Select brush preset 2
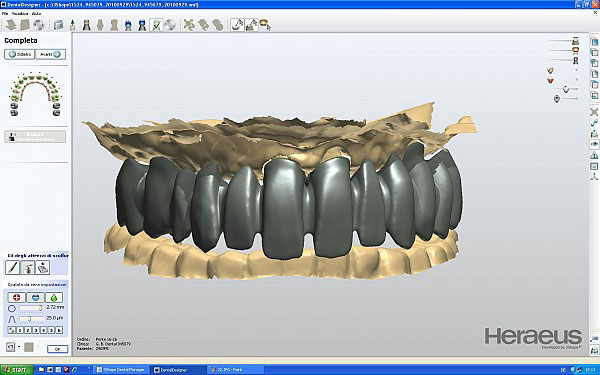 pyautogui.click(x=28, y=330)
